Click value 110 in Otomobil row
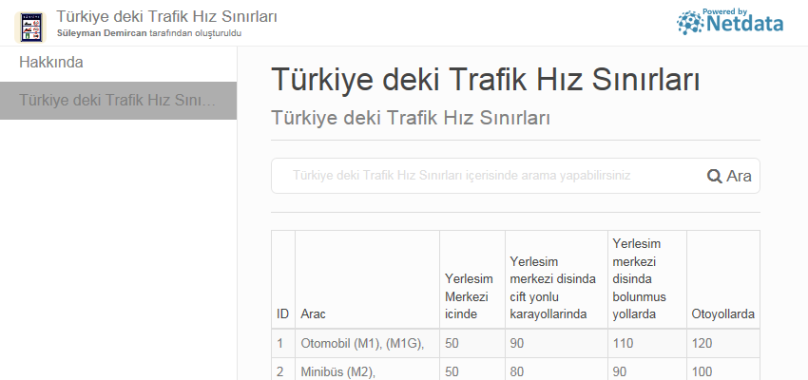The height and width of the screenshot is (380, 808). coord(622,343)
